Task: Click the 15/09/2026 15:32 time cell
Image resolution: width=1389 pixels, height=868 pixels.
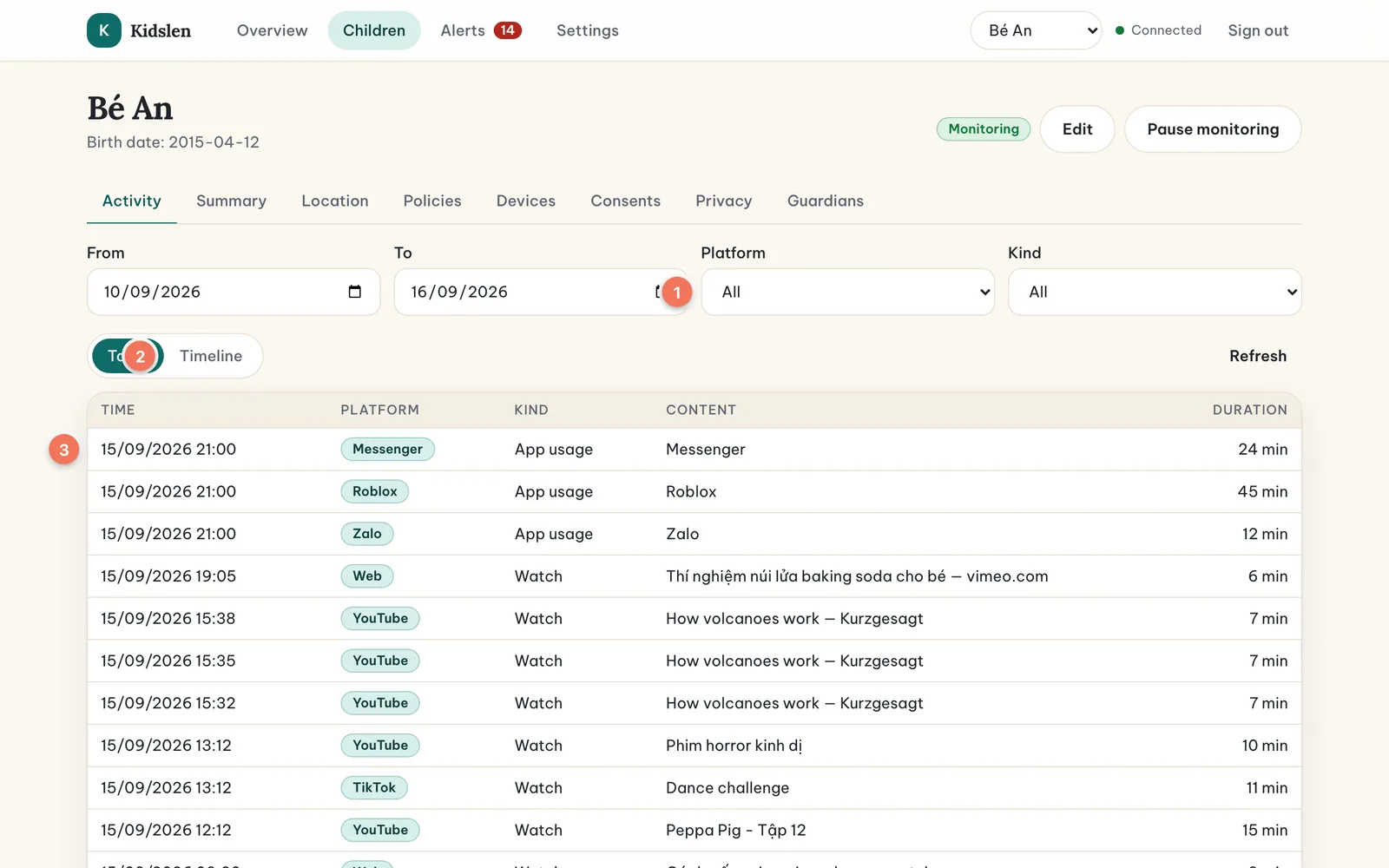Action: [x=168, y=703]
